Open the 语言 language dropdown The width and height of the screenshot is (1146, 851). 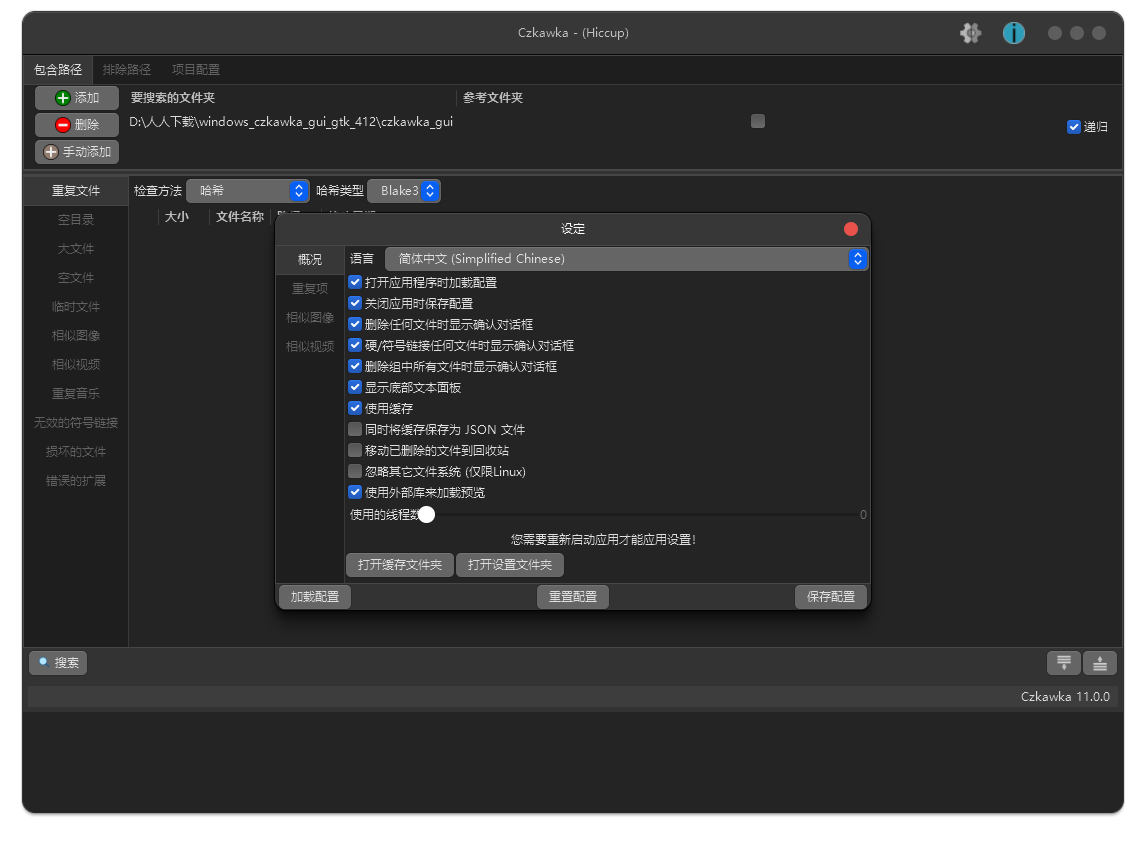[626, 259]
